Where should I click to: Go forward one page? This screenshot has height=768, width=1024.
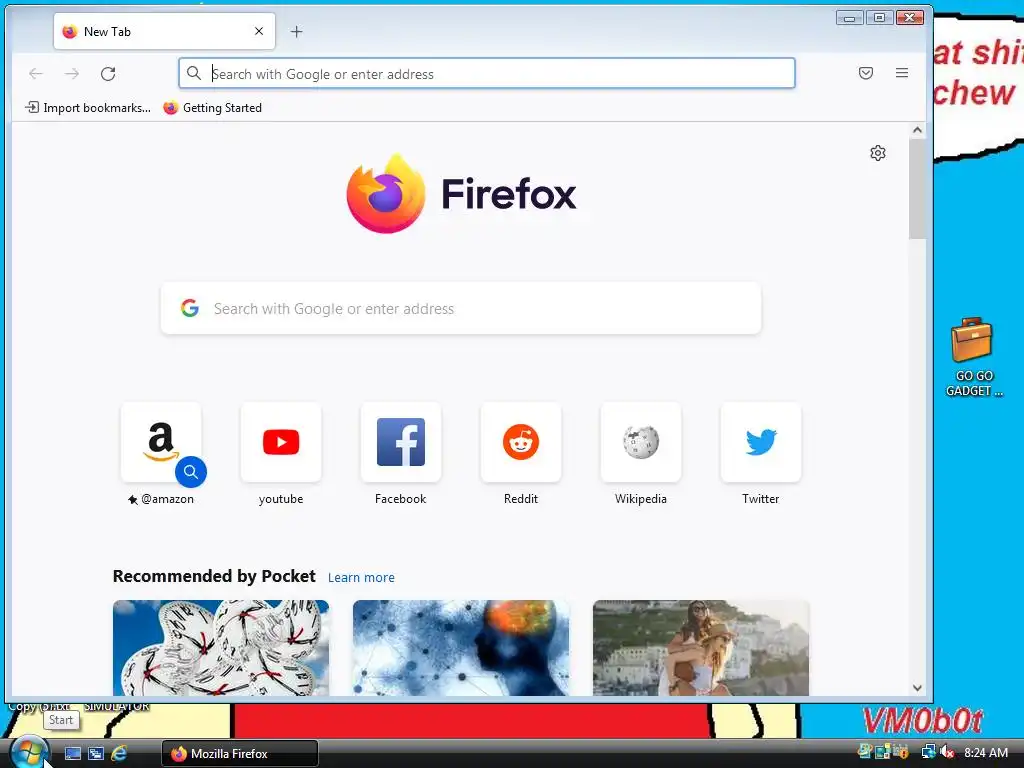click(72, 74)
